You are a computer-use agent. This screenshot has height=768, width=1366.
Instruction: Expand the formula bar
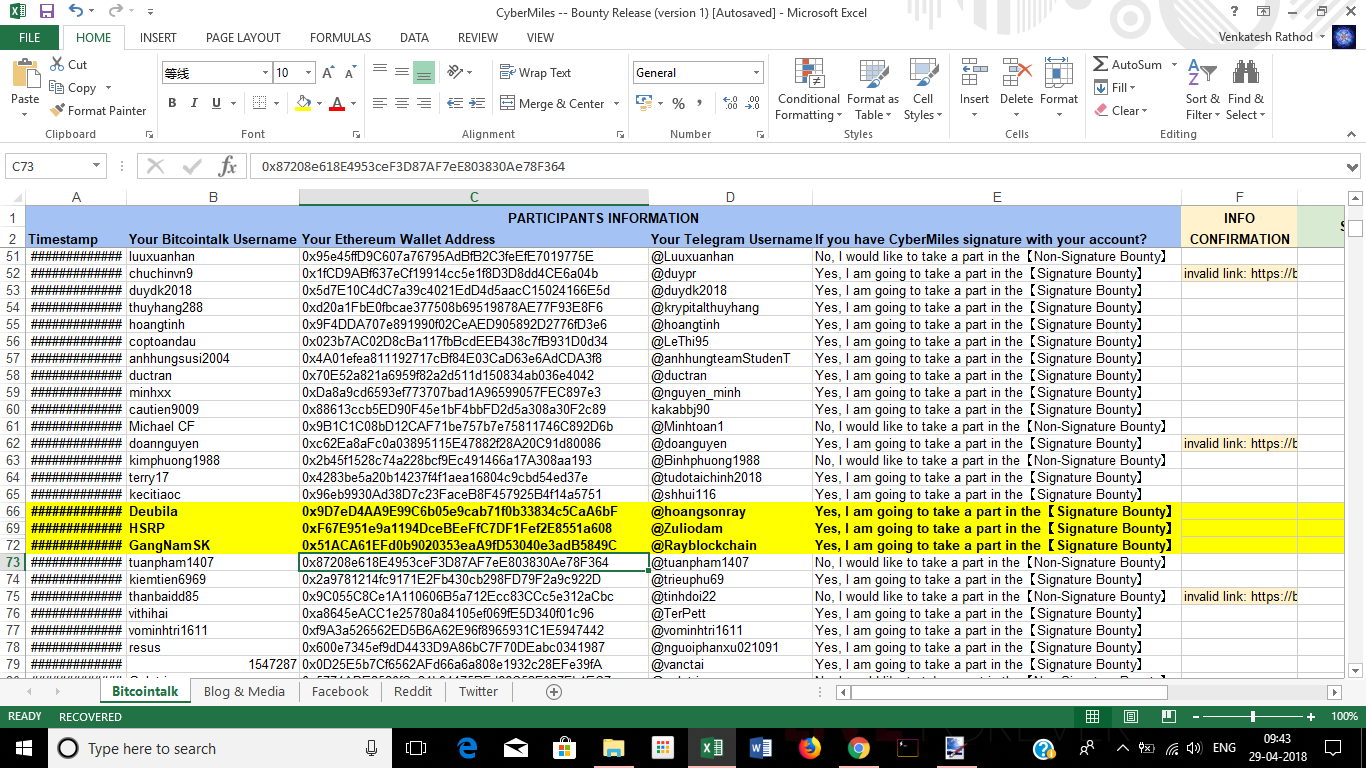(x=1353, y=166)
